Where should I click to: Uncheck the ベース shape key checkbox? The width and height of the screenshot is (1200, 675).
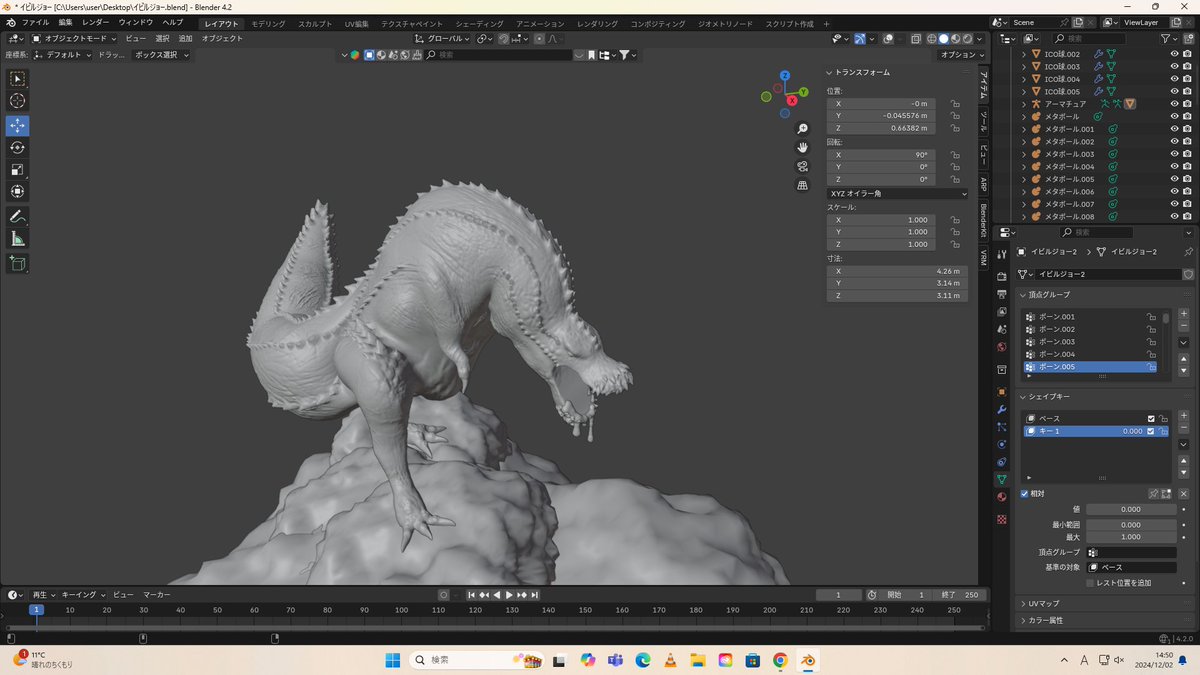coord(1151,419)
